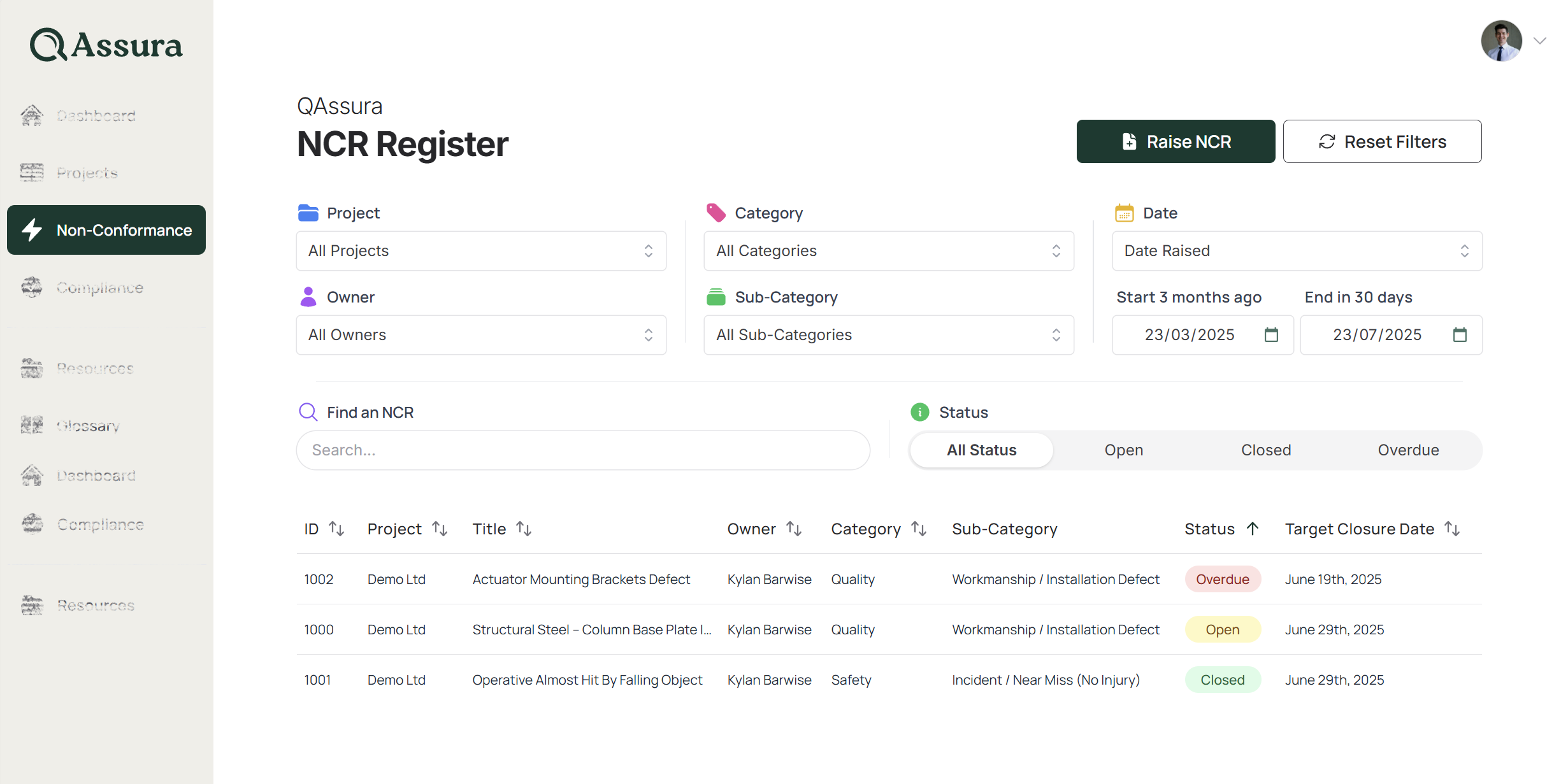Click the Safety category cell
The width and height of the screenshot is (1568, 784).
851,680
